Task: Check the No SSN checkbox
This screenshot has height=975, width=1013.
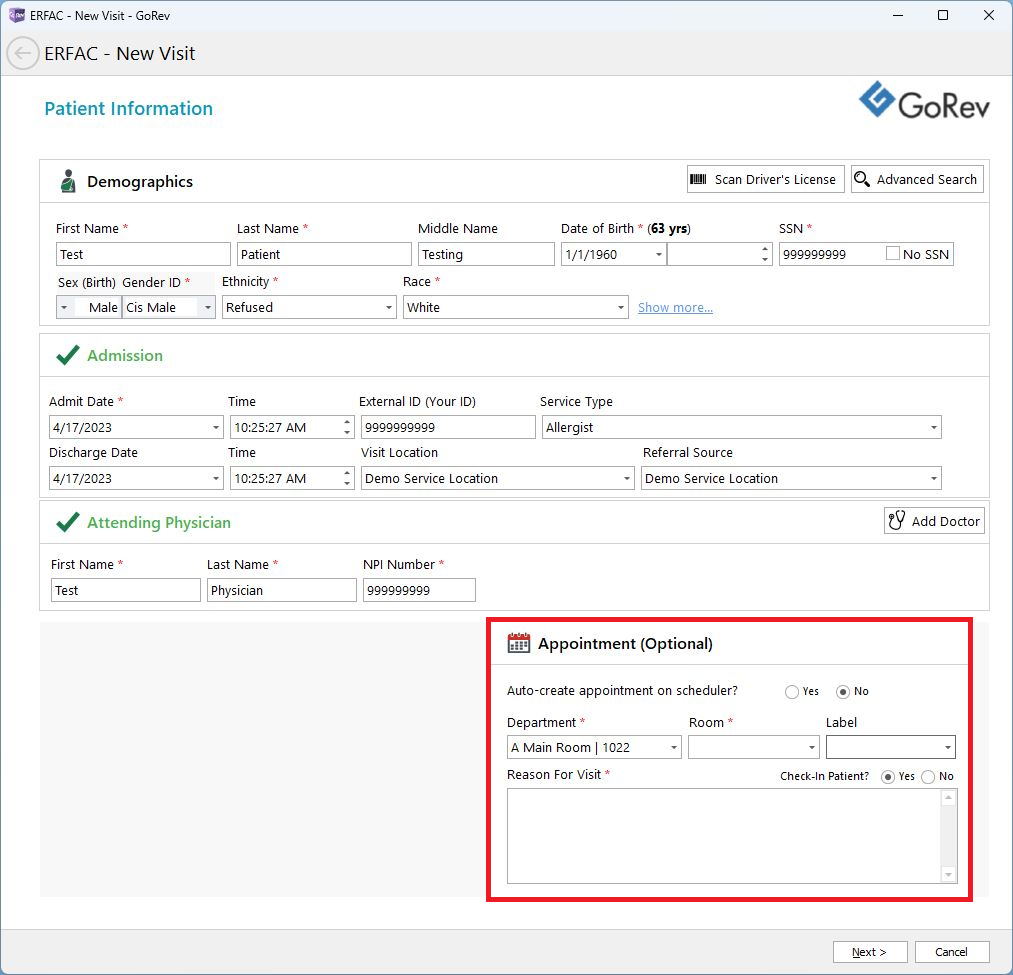Action: pos(893,253)
